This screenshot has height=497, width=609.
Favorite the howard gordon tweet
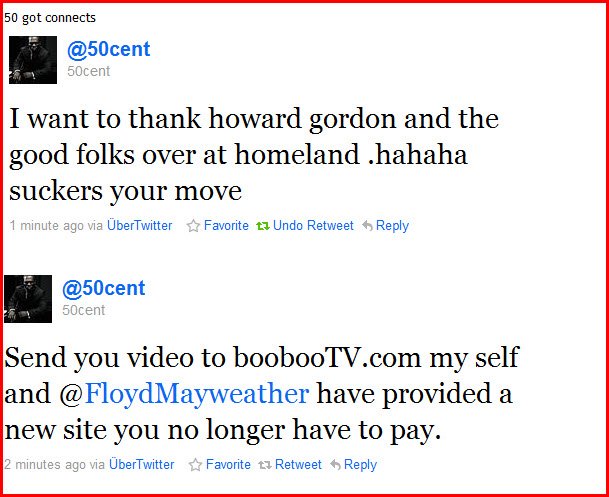coord(226,226)
